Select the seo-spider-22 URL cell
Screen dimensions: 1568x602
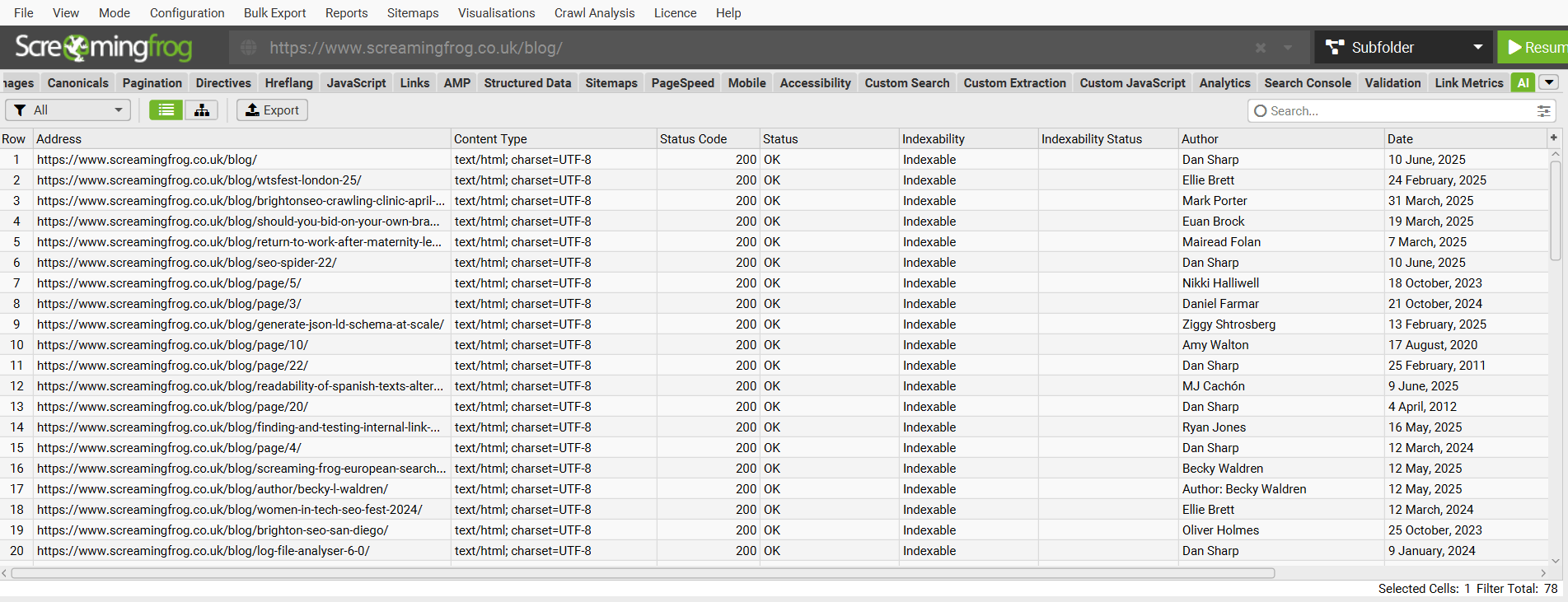[x=242, y=262]
